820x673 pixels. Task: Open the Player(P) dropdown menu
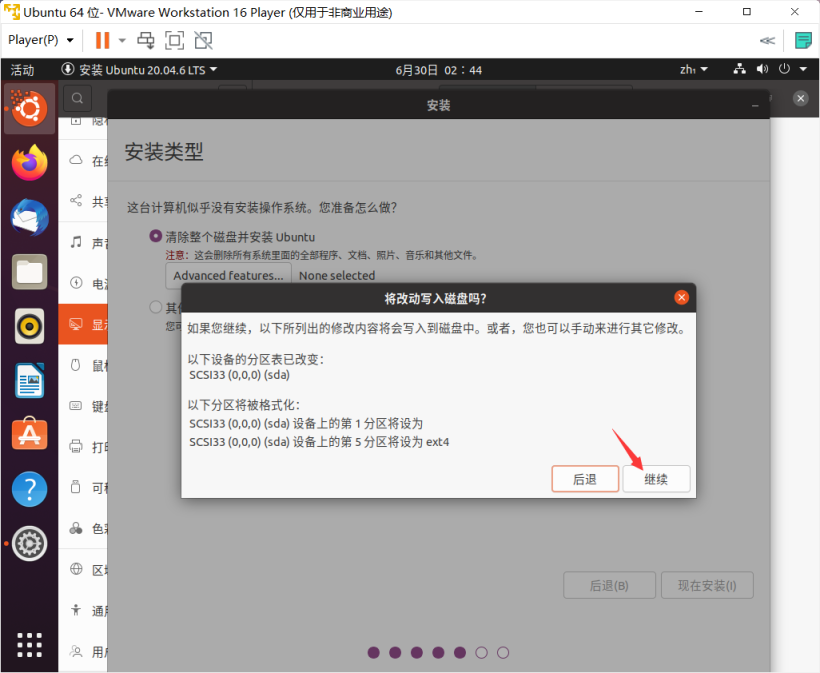(41, 40)
